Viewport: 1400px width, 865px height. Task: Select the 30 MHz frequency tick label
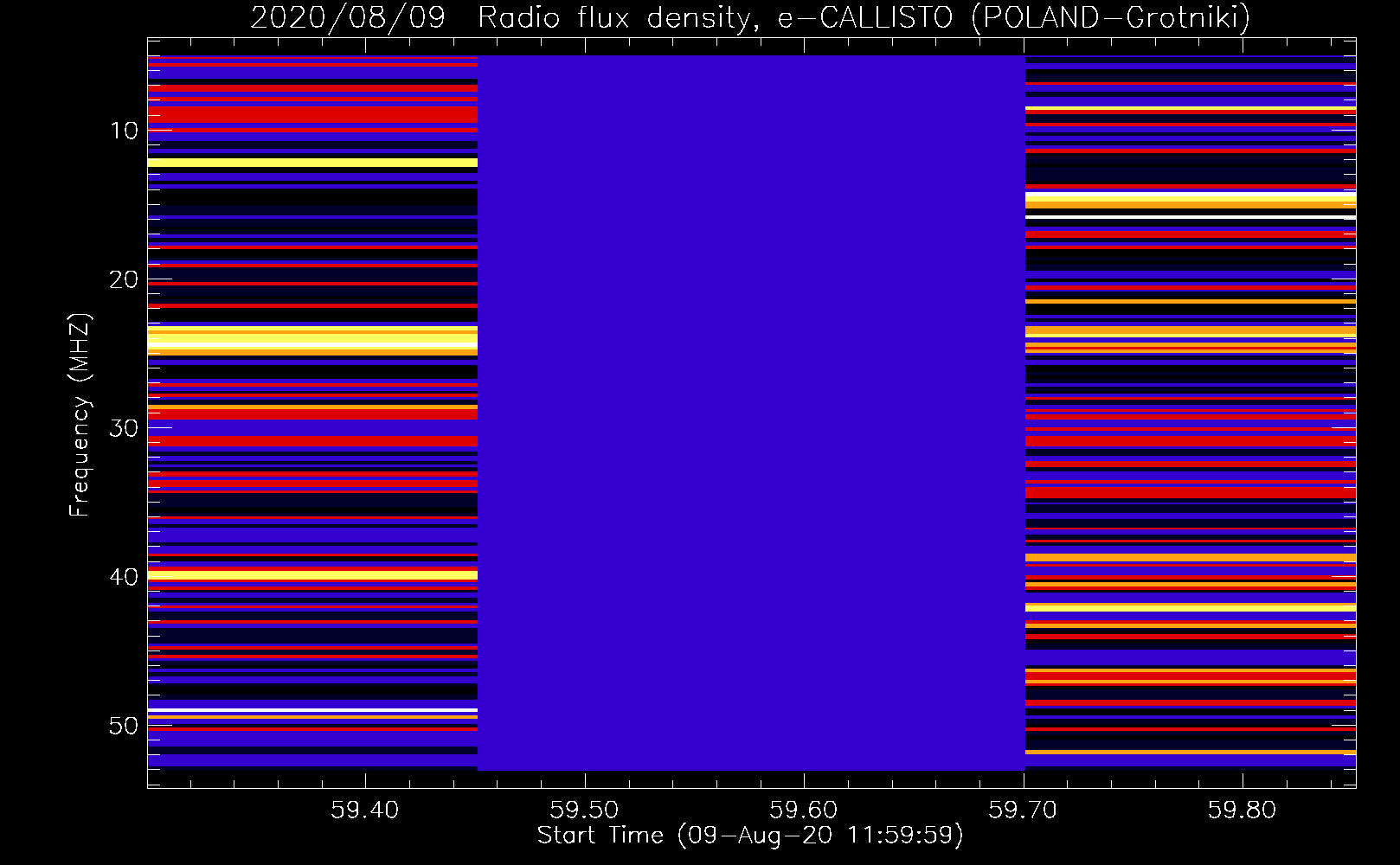click(124, 428)
